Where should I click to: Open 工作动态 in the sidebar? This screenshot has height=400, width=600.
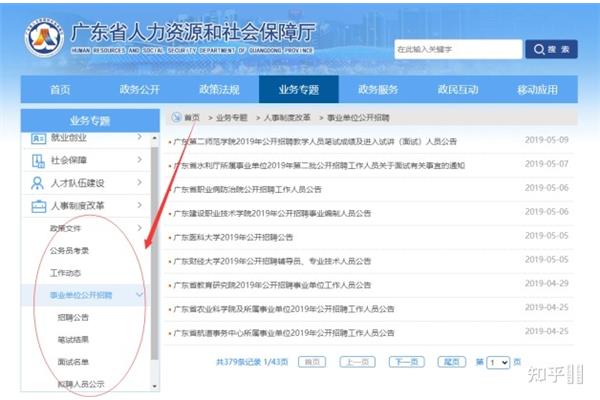65,273
